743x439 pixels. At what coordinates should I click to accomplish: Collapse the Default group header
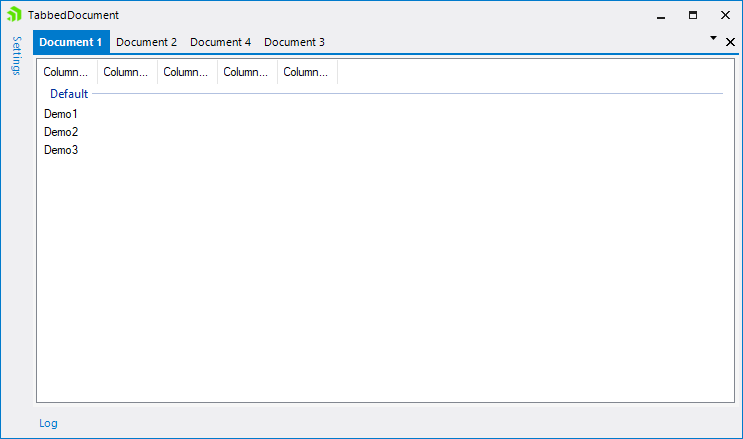[x=69, y=94]
